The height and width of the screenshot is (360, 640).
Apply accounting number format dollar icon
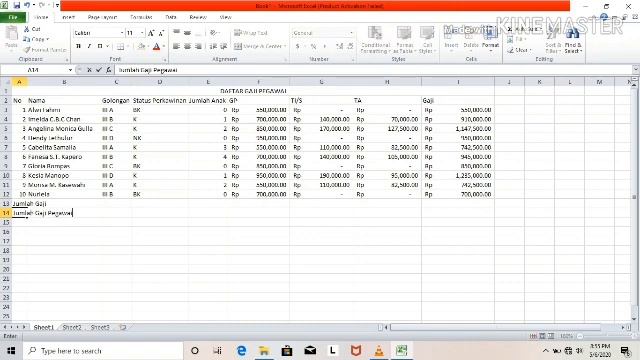[298, 47]
